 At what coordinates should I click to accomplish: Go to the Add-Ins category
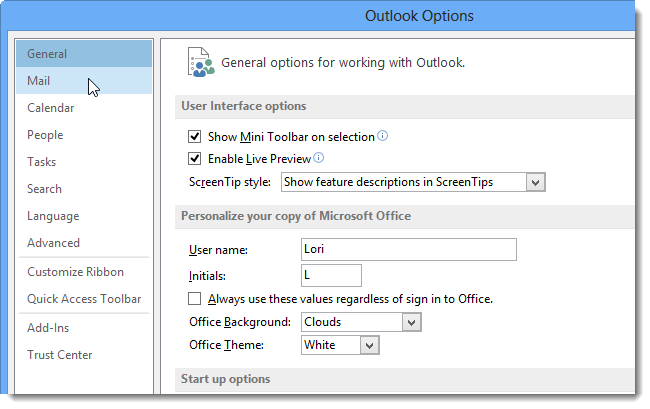pos(84,328)
